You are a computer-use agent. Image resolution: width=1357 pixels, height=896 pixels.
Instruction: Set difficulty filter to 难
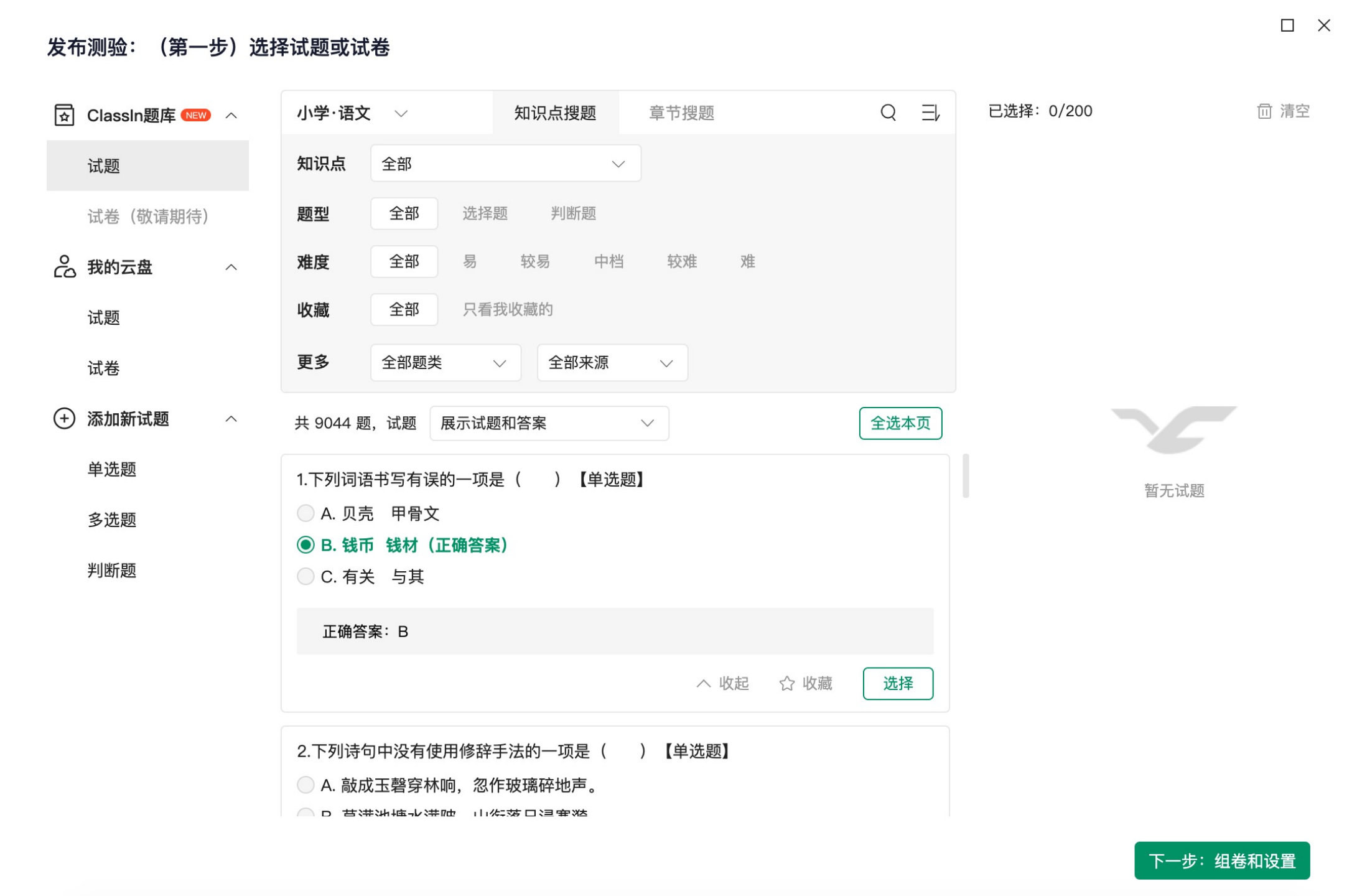747,261
